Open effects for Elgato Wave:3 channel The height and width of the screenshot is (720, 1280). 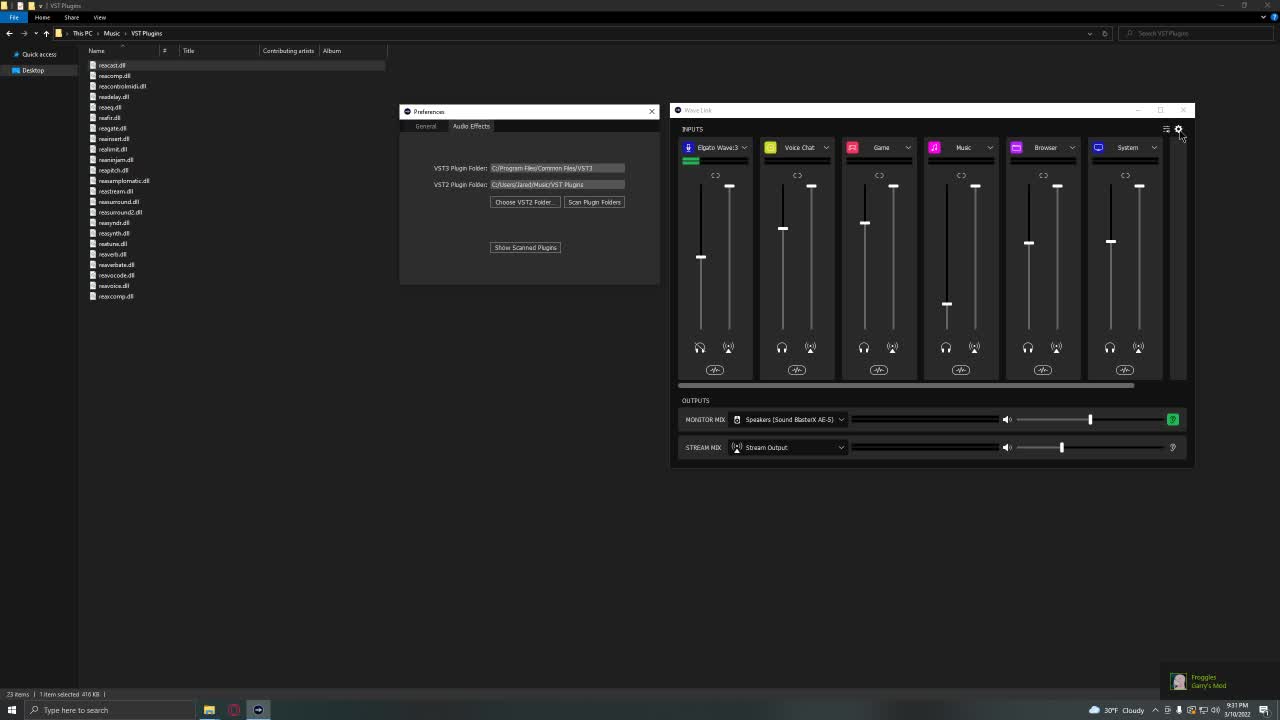(x=715, y=370)
